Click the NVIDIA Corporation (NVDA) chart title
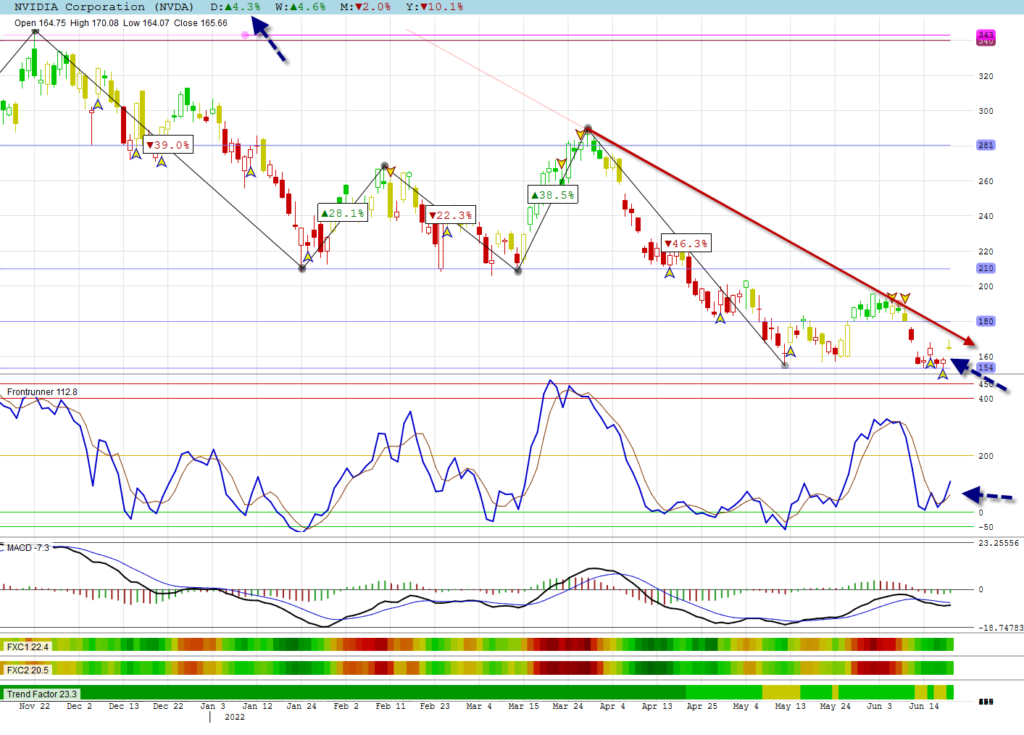Viewport: 1024px width, 735px height. 104,7
